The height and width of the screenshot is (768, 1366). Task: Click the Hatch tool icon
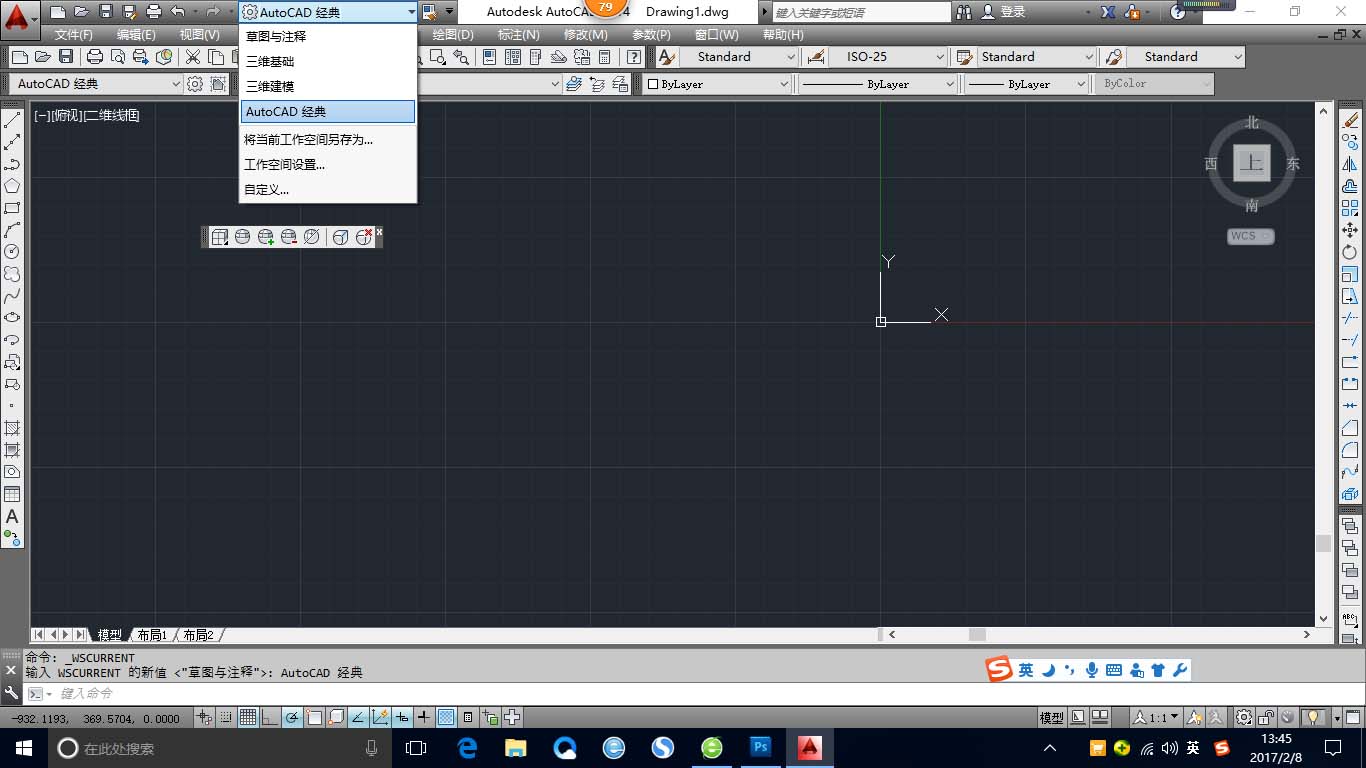pos(13,428)
